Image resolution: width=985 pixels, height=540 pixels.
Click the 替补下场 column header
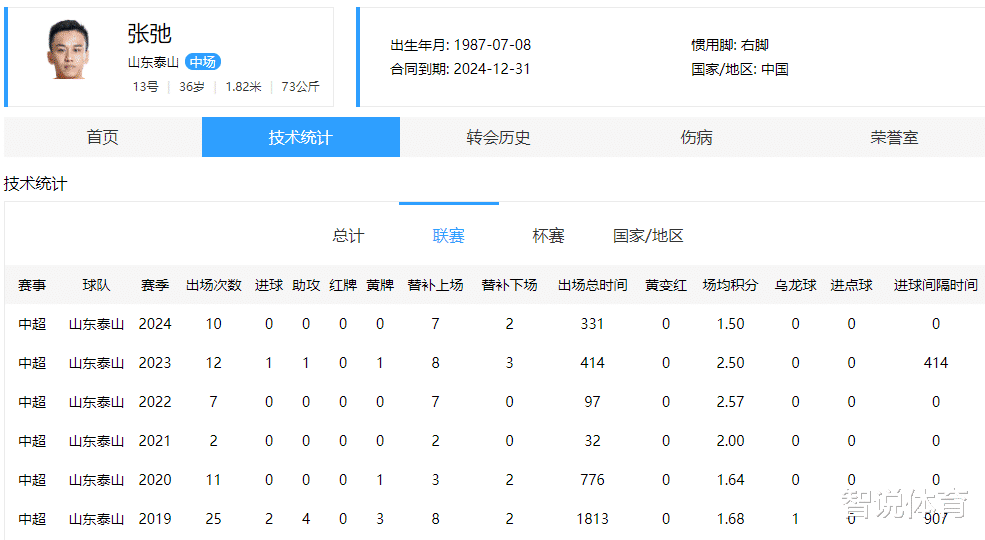click(509, 285)
